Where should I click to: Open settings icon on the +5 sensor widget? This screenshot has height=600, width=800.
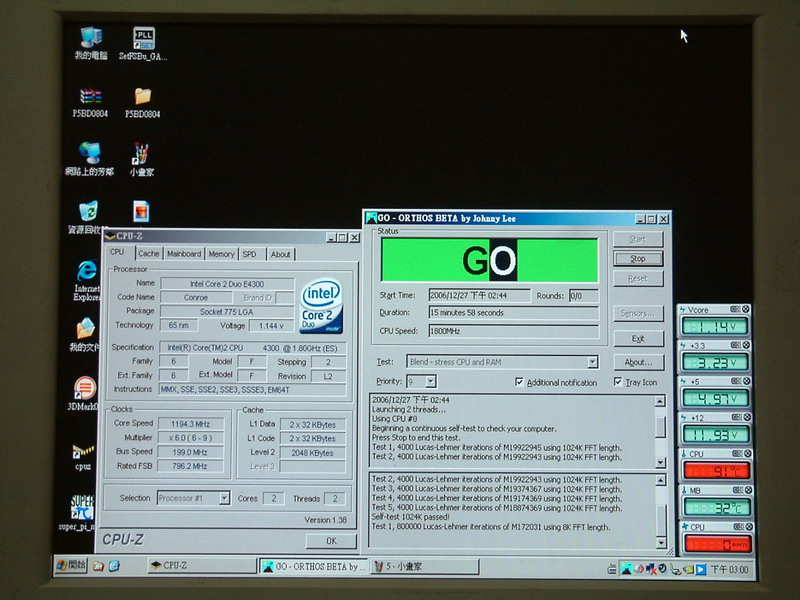736,381
